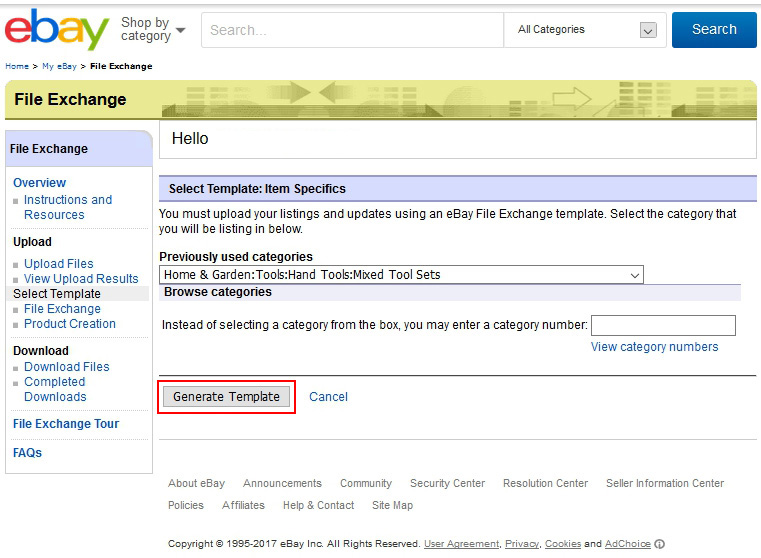
Task: Open the View category numbers link
Action: pos(654,347)
